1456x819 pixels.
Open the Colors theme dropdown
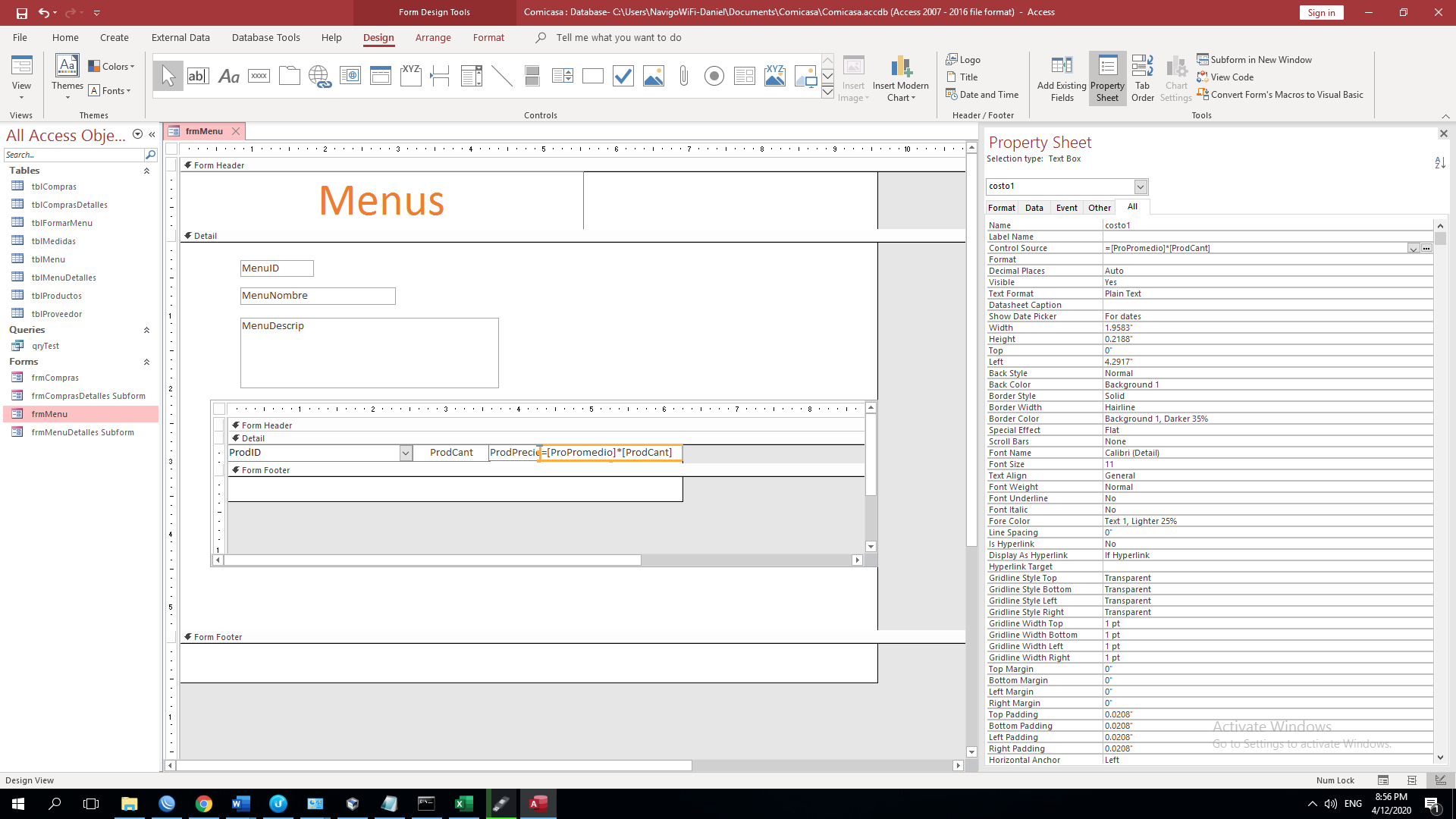(x=111, y=67)
